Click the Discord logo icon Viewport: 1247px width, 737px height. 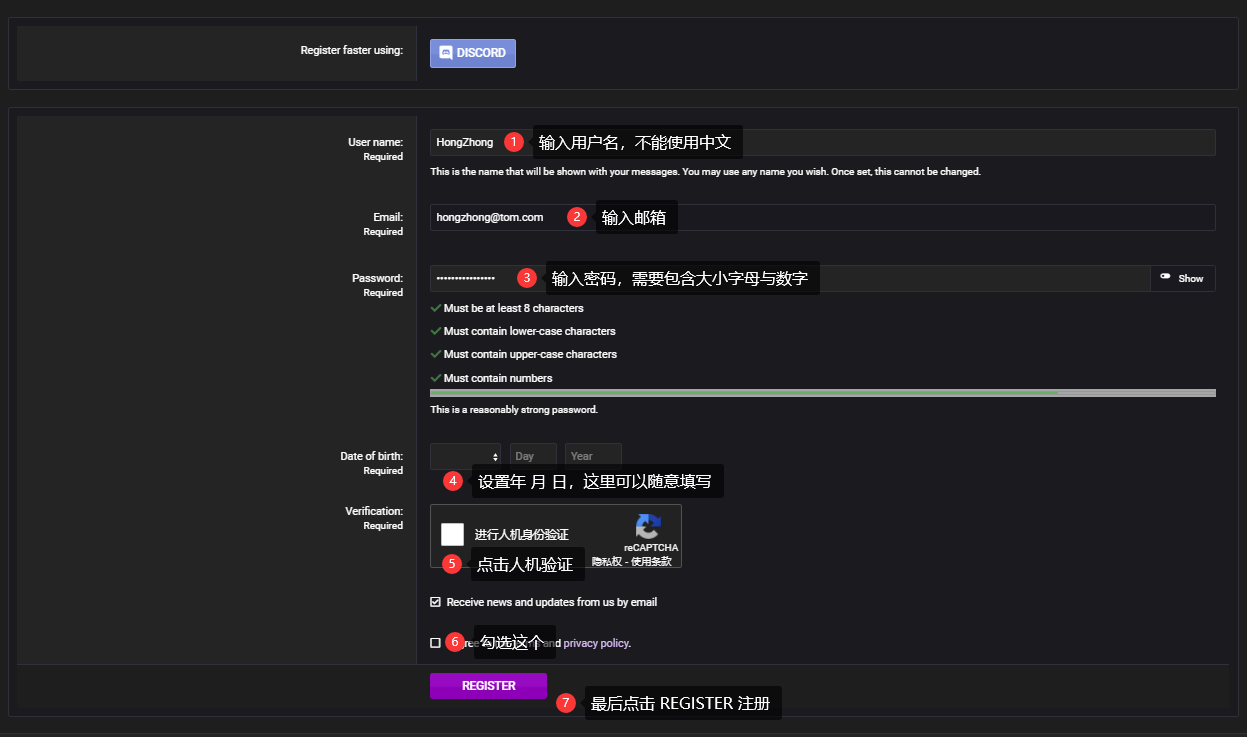446,53
